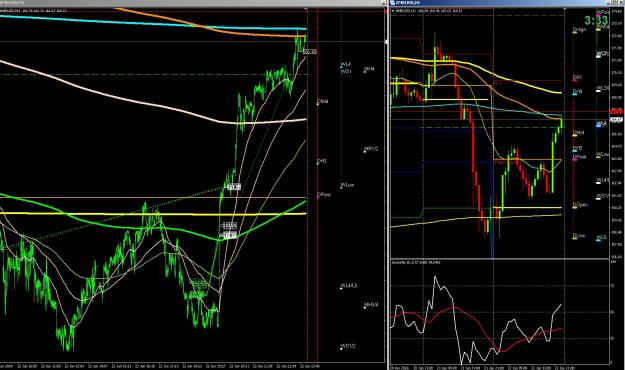Select the chart shift triangle atop left chart
625x370 pixels.
click(x=306, y=8)
